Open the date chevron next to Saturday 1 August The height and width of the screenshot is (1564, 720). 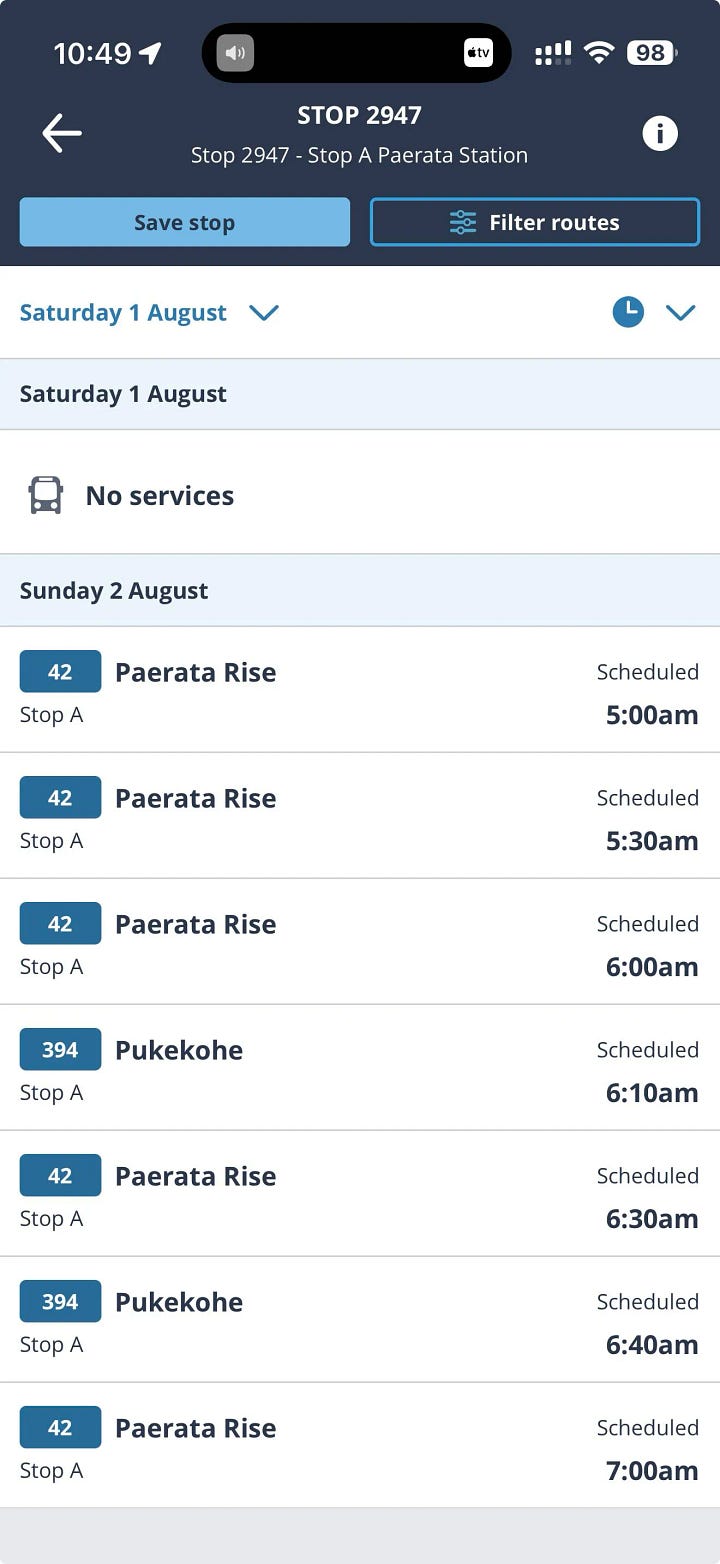coord(263,313)
